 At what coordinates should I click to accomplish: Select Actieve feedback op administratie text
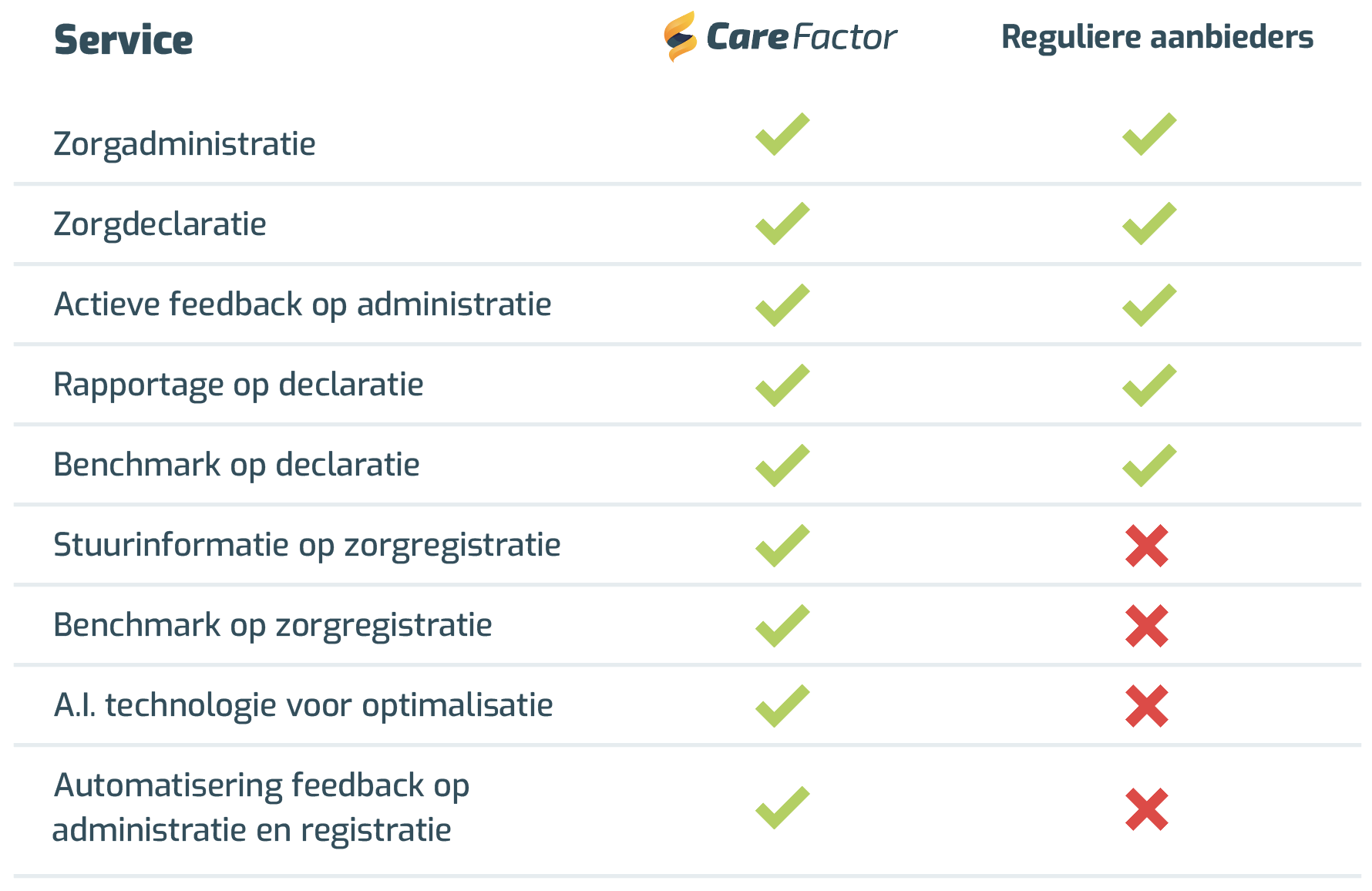302,305
